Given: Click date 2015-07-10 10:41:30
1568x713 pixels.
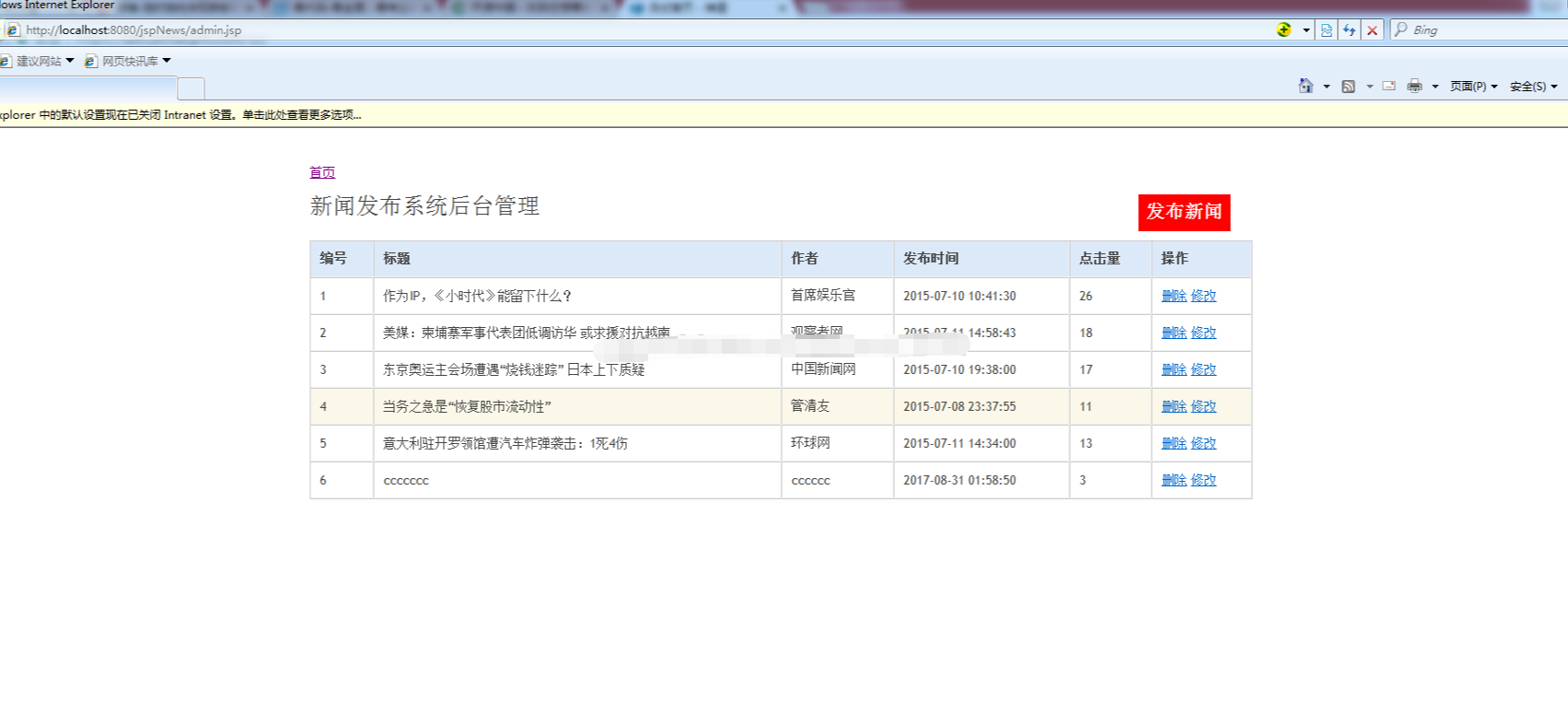Looking at the screenshot, I should [959, 296].
